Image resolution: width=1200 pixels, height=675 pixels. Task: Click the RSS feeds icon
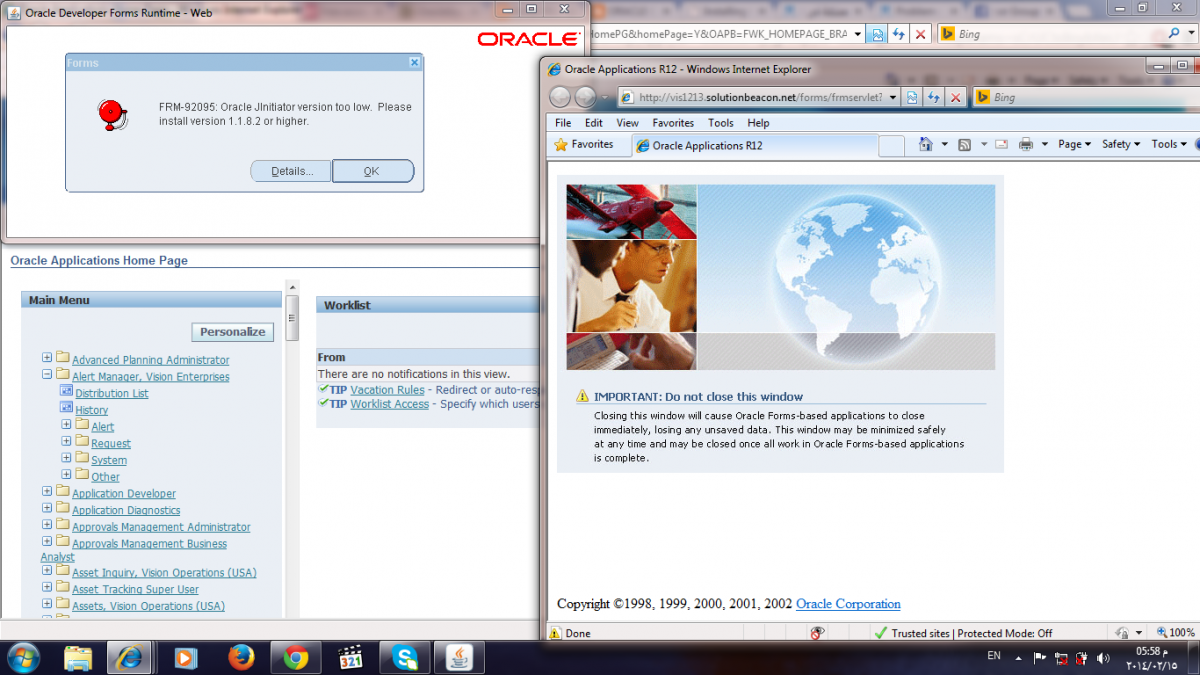pyautogui.click(x=964, y=145)
